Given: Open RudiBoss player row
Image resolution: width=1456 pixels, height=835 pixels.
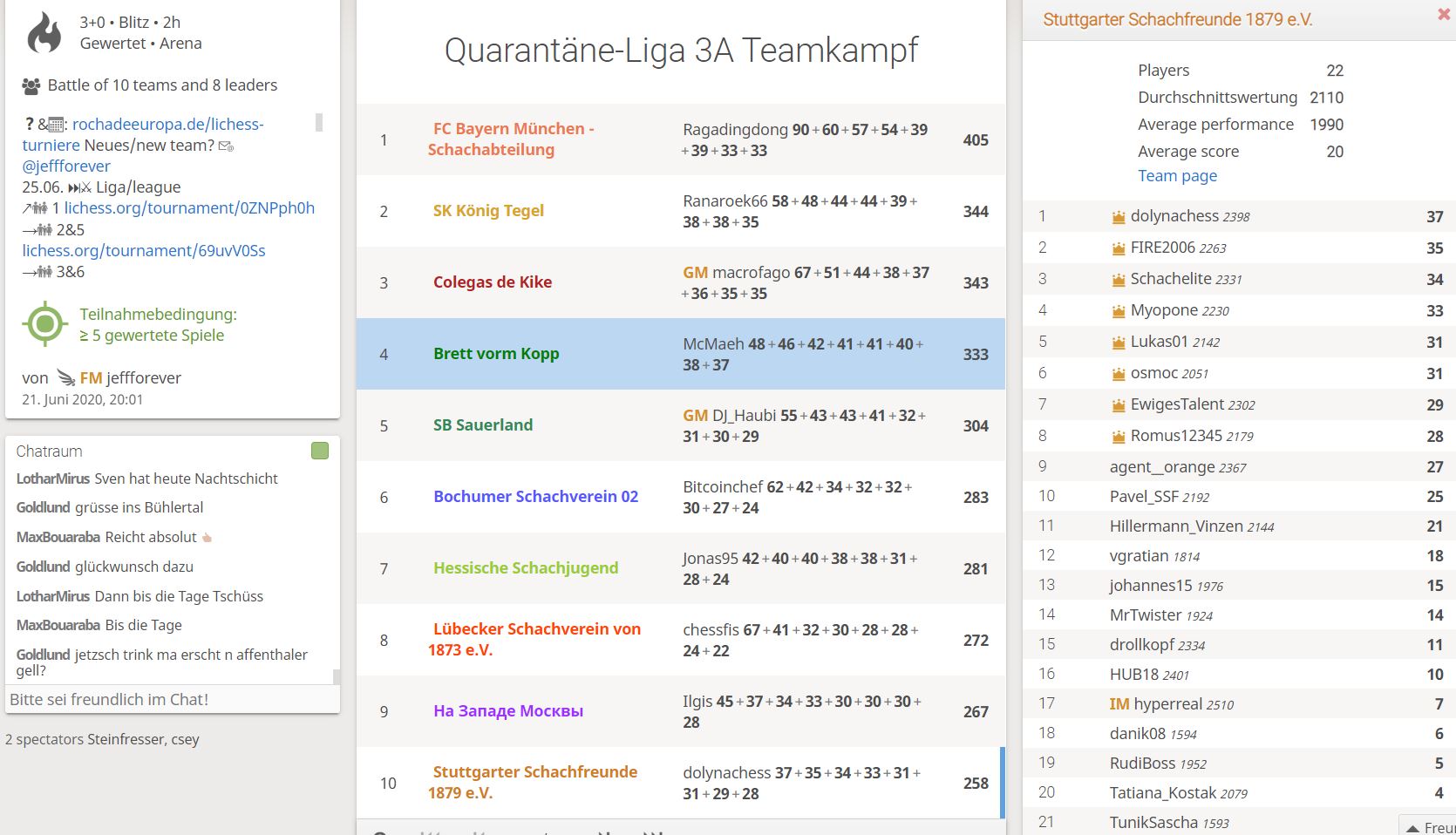Looking at the screenshot, I should pyautogui.click(x=1239, y=763).
